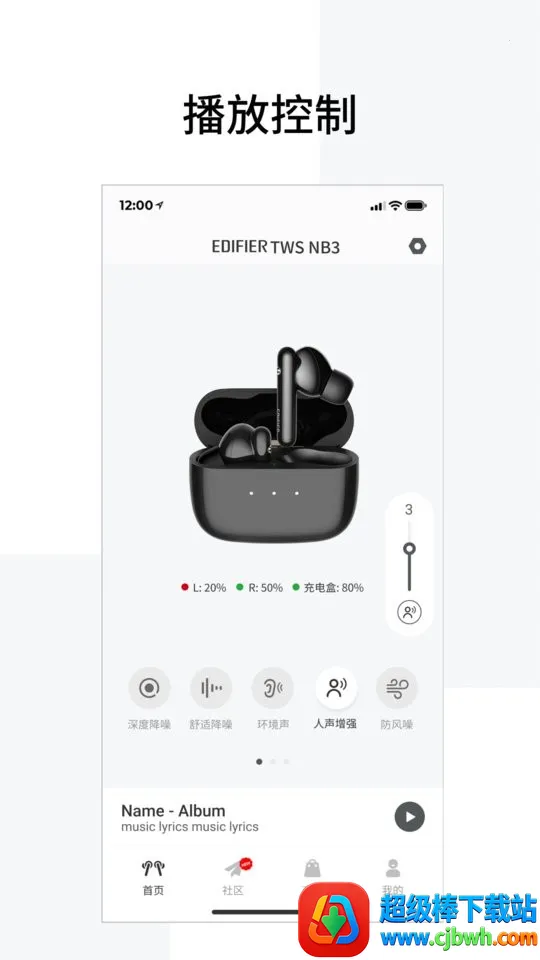Open the shopping bag store tab
Screen dimensions: 540x960
312,869
